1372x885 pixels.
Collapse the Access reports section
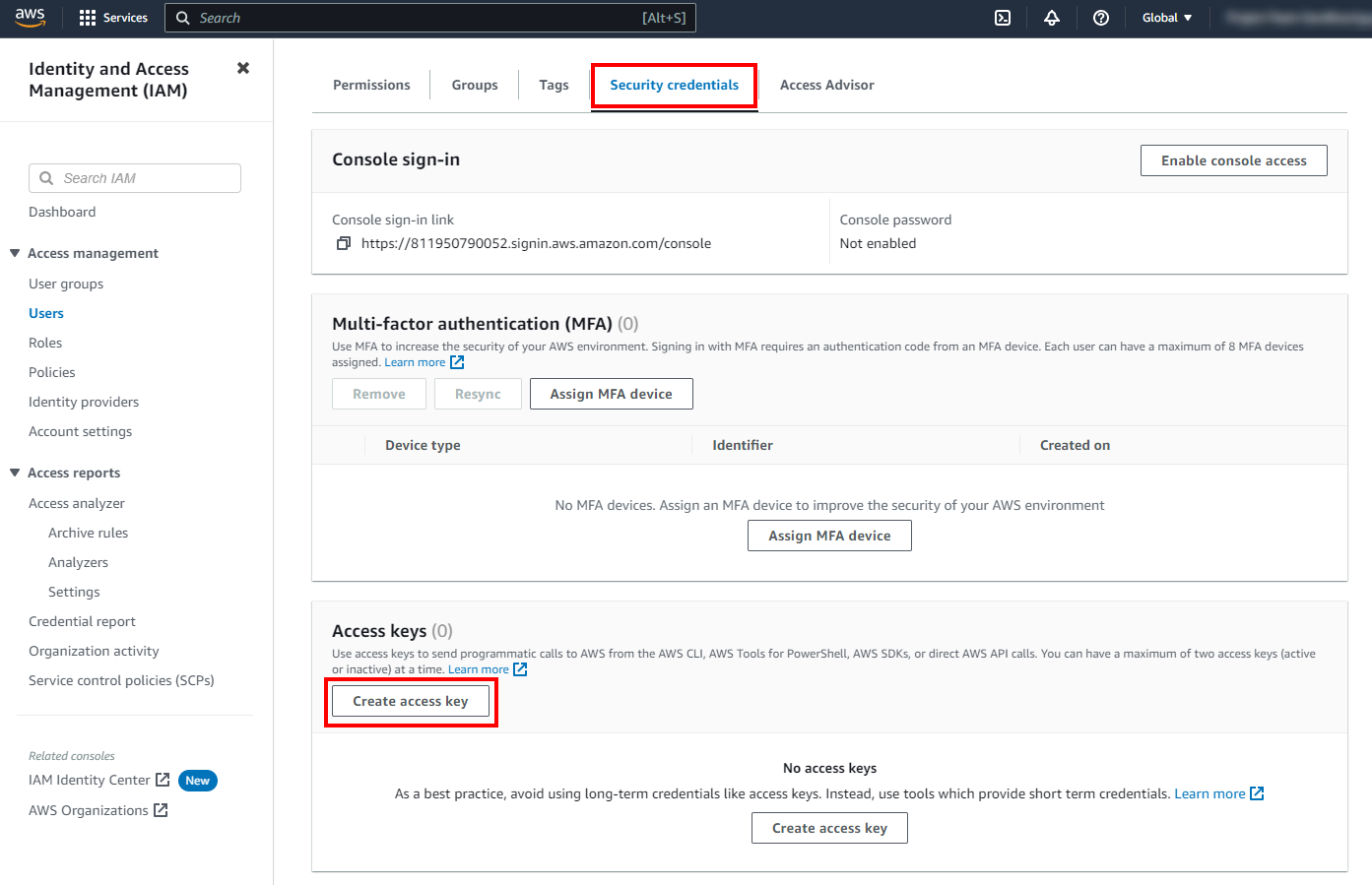click(x=15, y=473)
